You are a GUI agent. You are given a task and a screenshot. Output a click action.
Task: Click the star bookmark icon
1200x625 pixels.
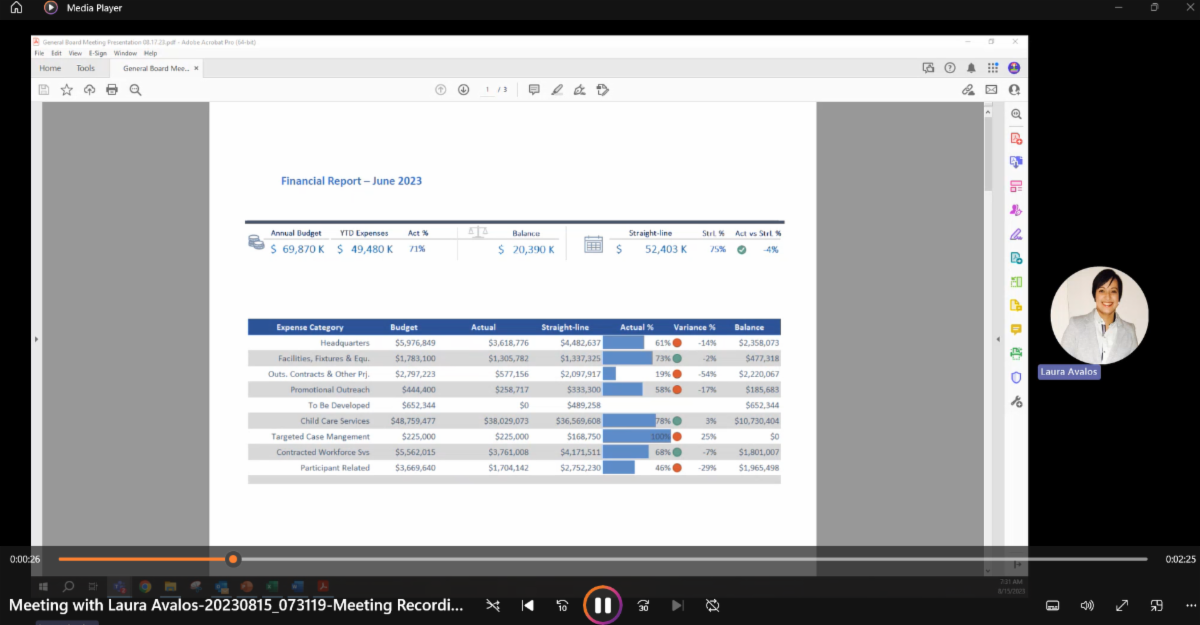coord(67,90)
